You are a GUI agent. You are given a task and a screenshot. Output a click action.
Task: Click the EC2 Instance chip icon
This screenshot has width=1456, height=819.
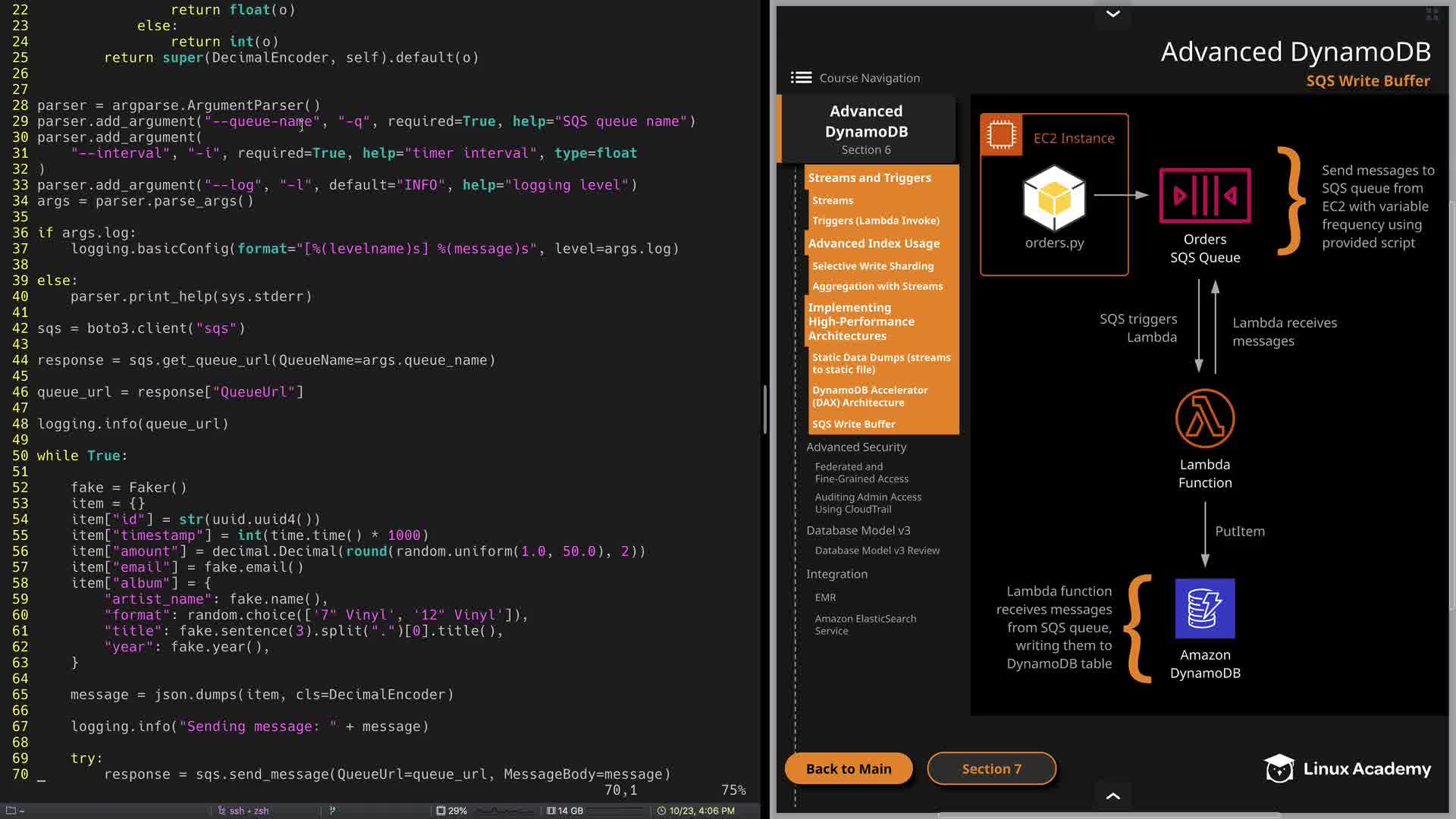1001,135
